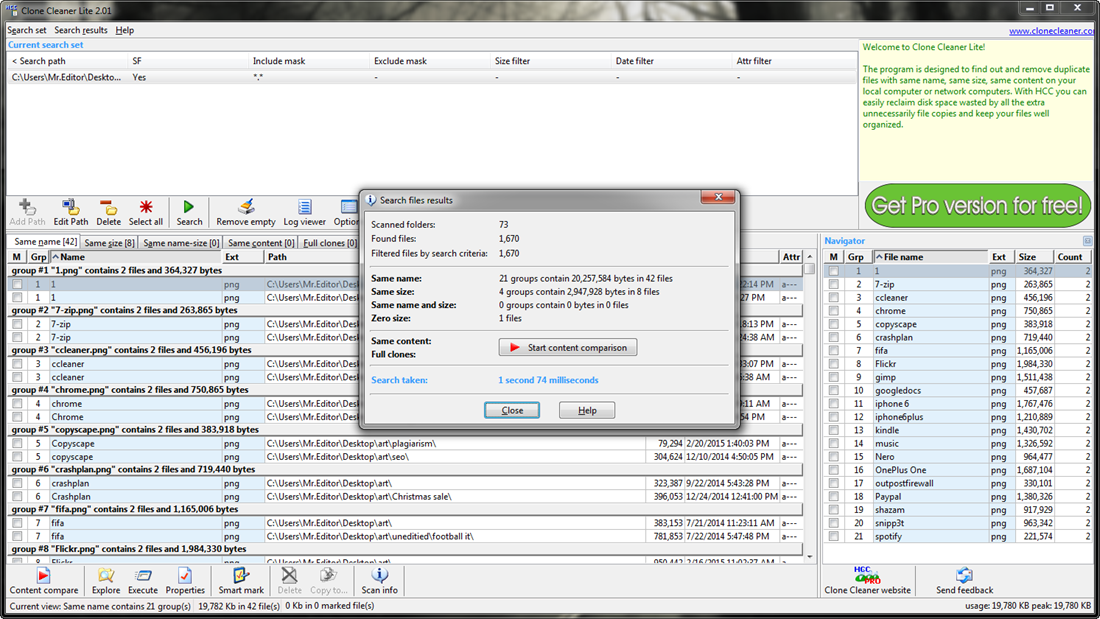This screenshot has width=1100, height=619.
Task: Close the Search files results dialog with X
Action: click(x=718, y=197)
